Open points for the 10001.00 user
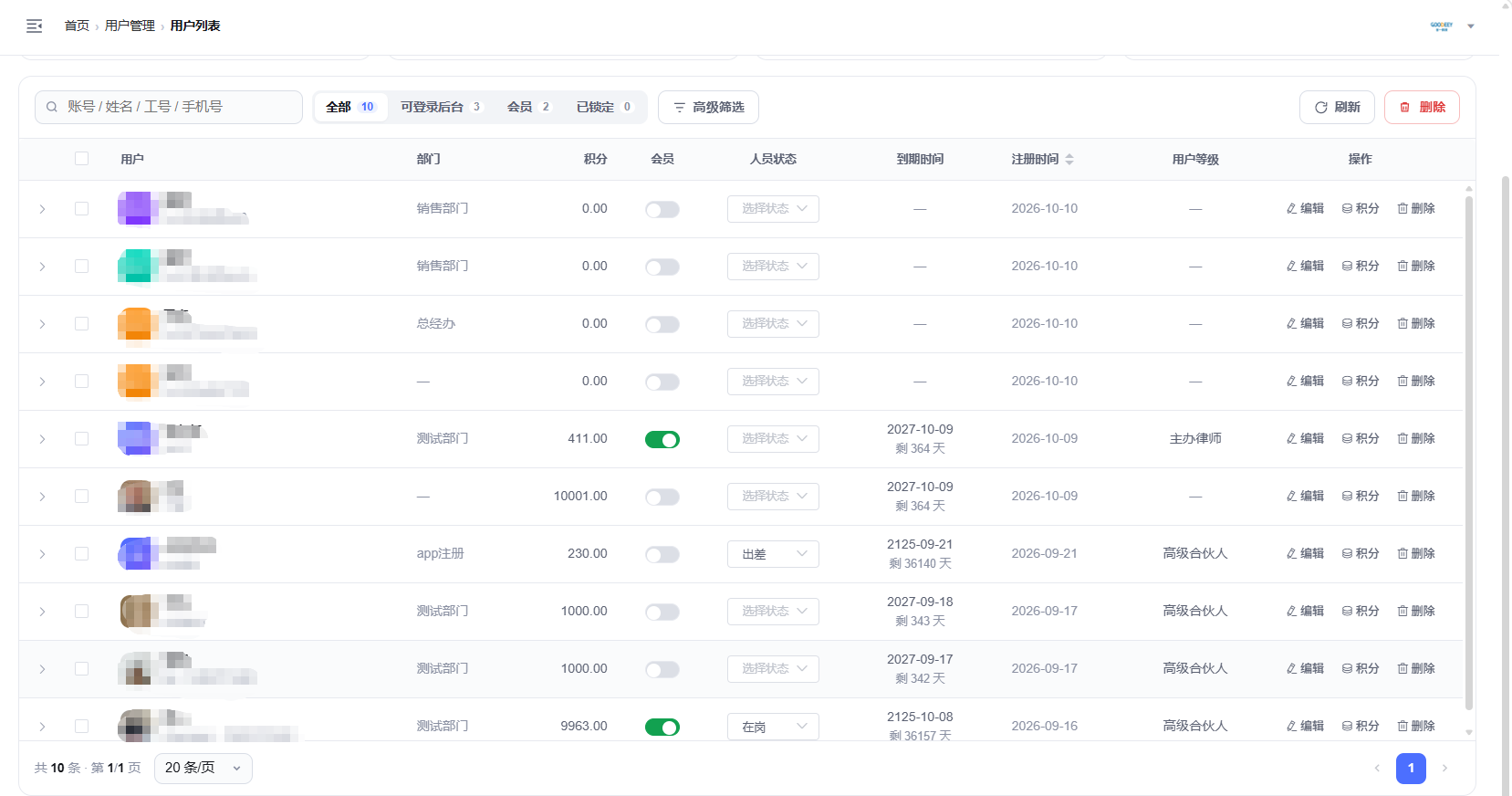Screen dimensions: 1512x796 (1361, 496)
